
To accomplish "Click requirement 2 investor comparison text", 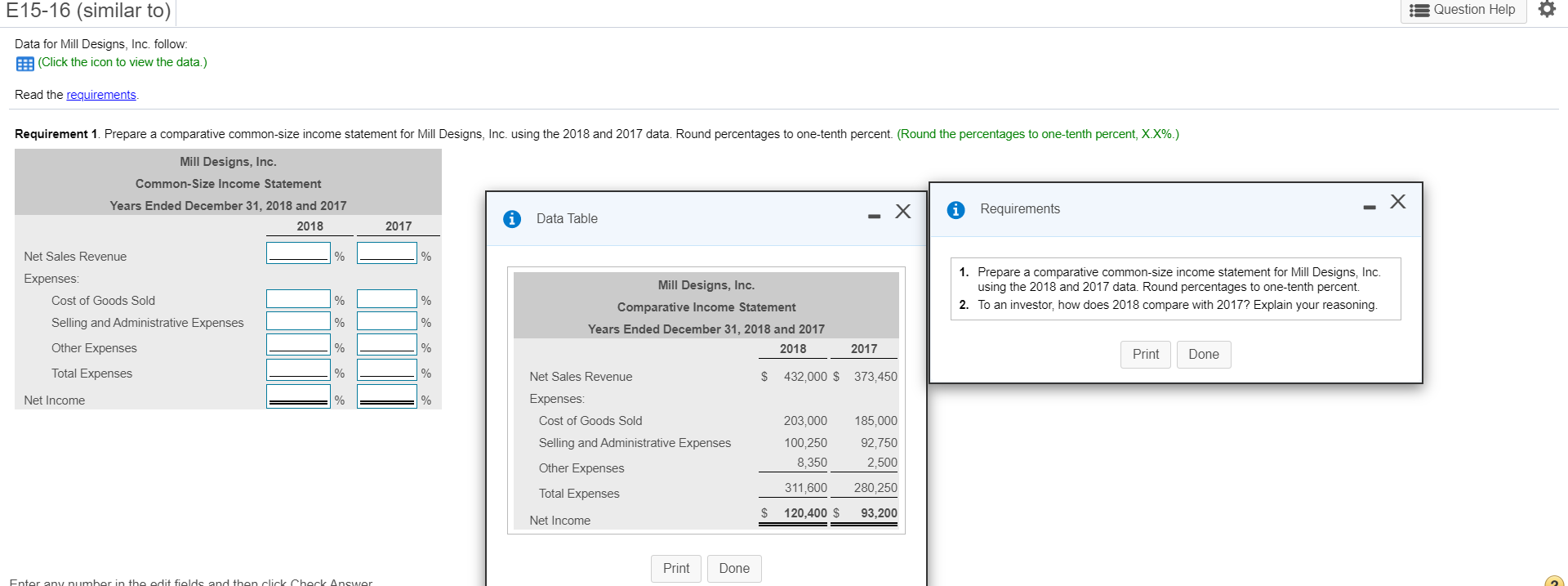I will pos(1177,305).
